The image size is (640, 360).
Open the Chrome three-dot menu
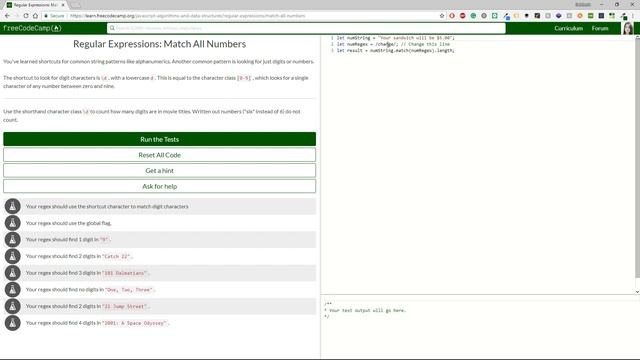click(x=633, y=16)
